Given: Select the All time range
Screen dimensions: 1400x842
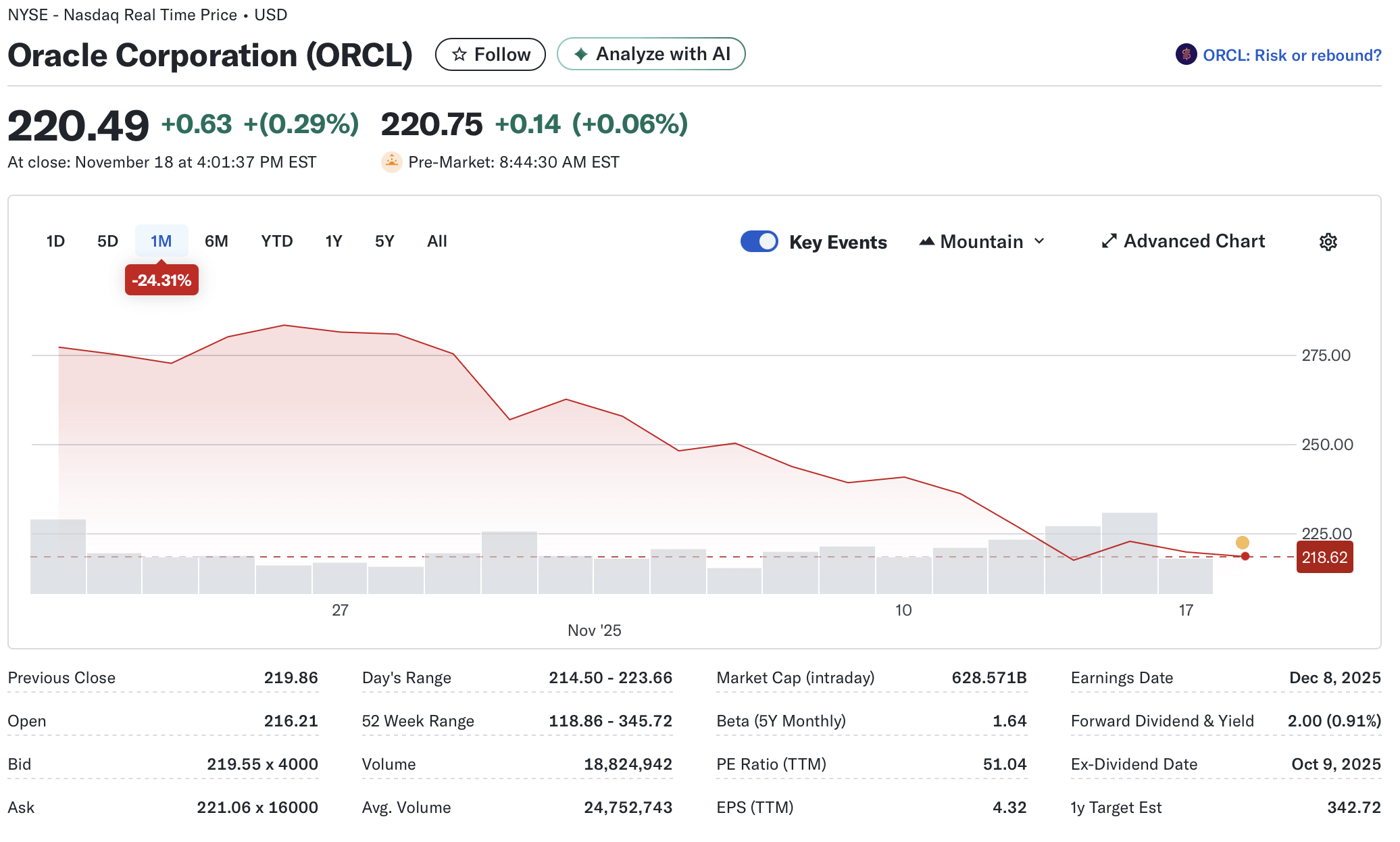Looking at the screenshot, I should pyautogui.click(x=436, y=241).
